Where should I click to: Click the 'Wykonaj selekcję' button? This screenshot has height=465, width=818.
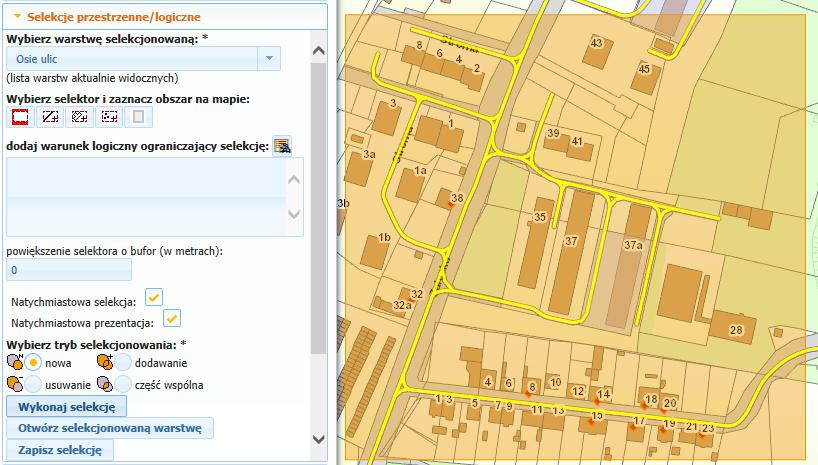click(x=66, y=407)
